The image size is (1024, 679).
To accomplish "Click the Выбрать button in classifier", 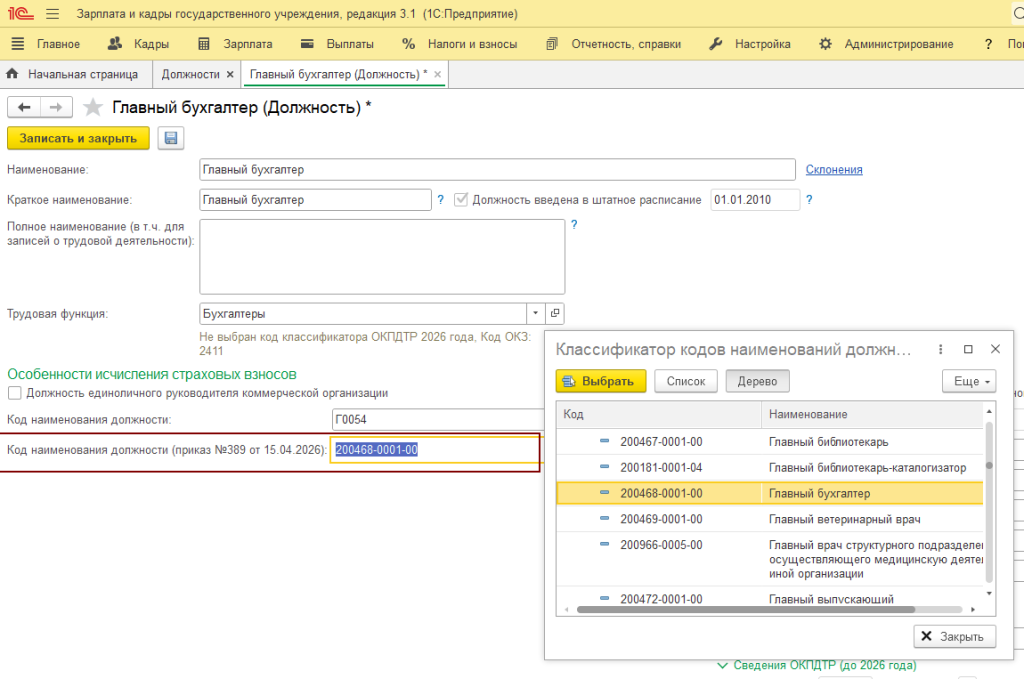I will 601,381.
